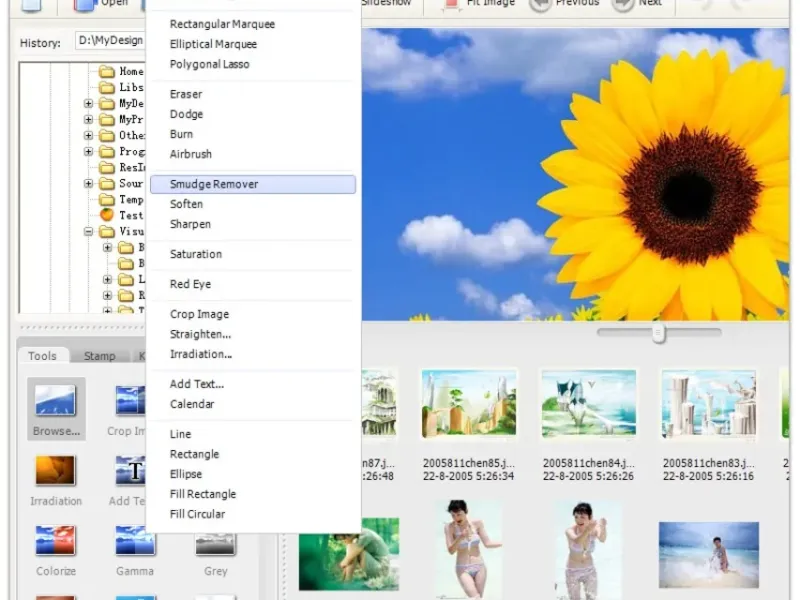Screen dimensions: 800x600
Task: Select the ResI folder in tree
Action: (121, 167)
